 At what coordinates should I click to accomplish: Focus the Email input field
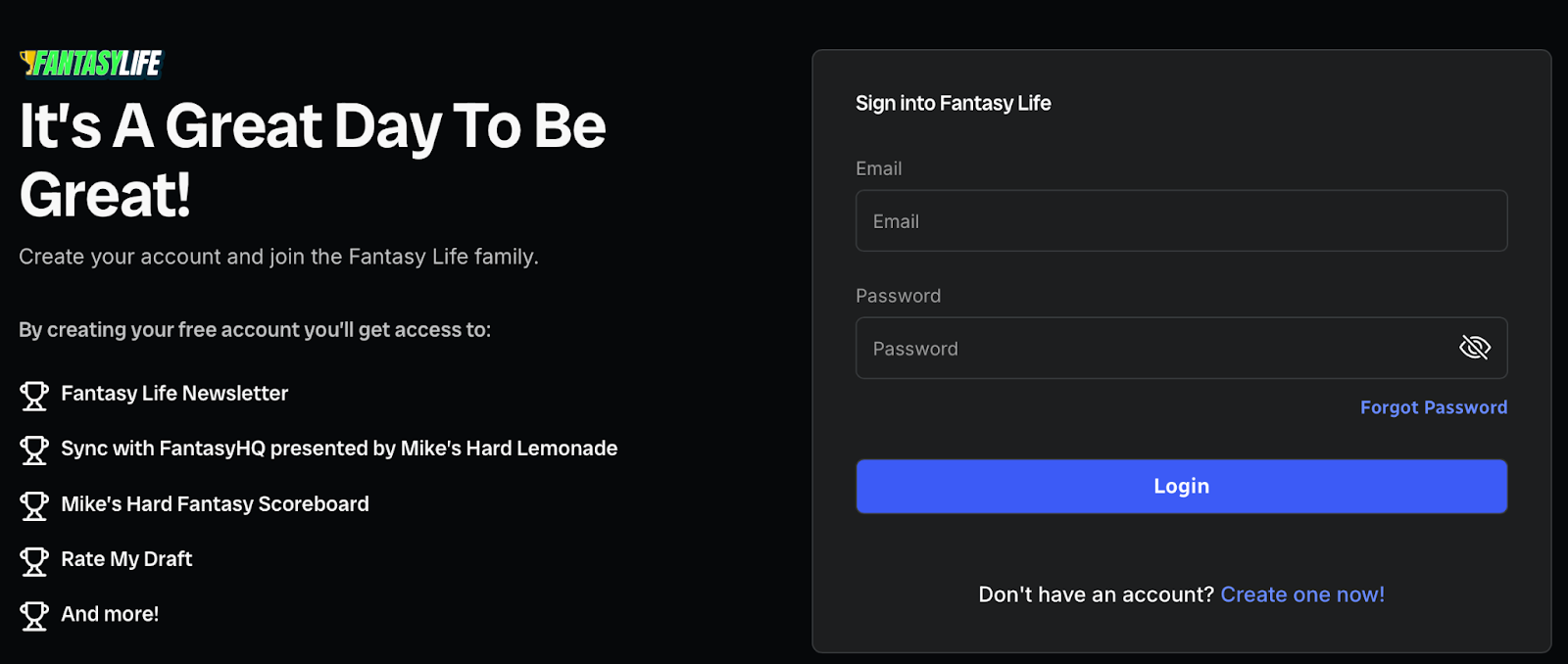(x=1181, y=221)
